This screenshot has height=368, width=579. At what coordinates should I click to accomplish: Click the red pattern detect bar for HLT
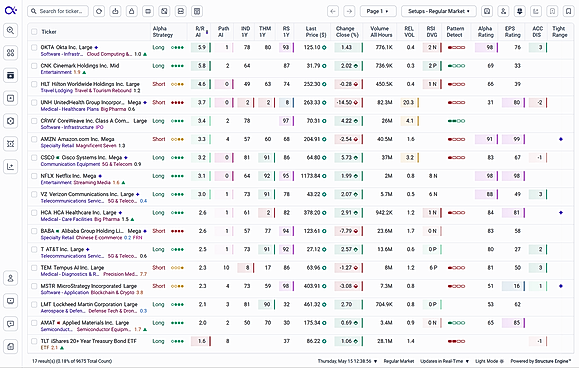[x=456, y=84]
